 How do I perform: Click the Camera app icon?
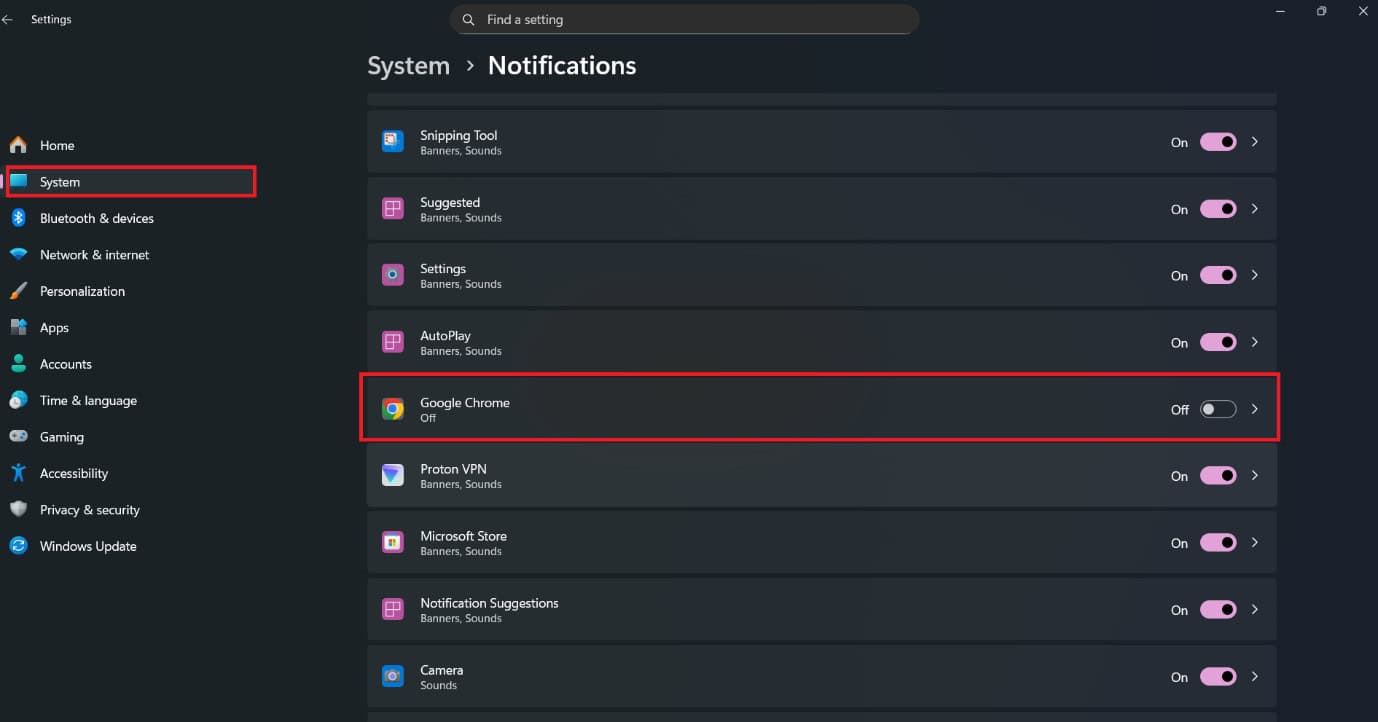pyautogui.click(x=393, y=676)
